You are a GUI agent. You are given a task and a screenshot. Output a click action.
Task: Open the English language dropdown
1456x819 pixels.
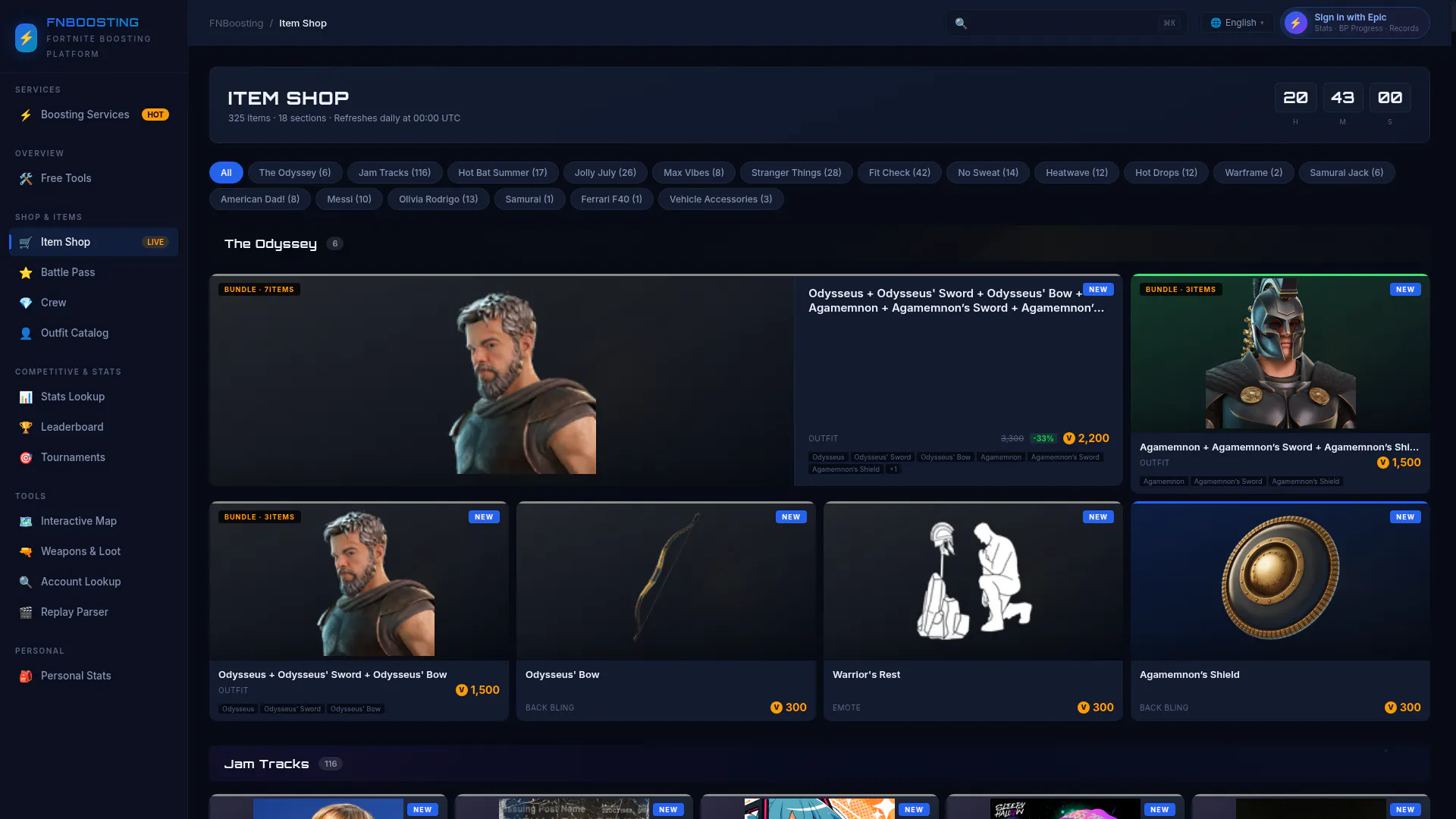(x=1237, y=23)
